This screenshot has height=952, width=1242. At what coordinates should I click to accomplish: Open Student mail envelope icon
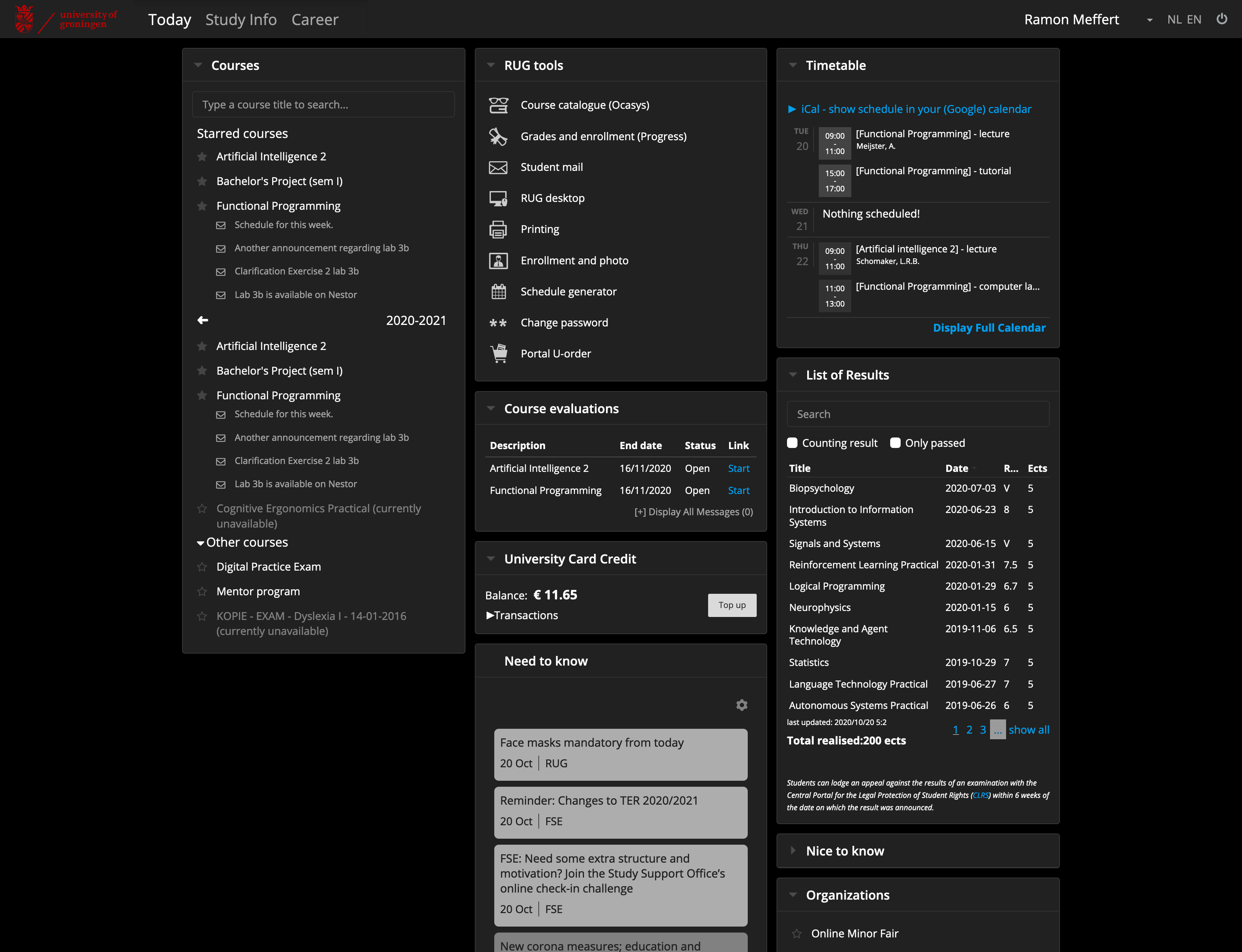pyautogui.click(x=498, y=168)
